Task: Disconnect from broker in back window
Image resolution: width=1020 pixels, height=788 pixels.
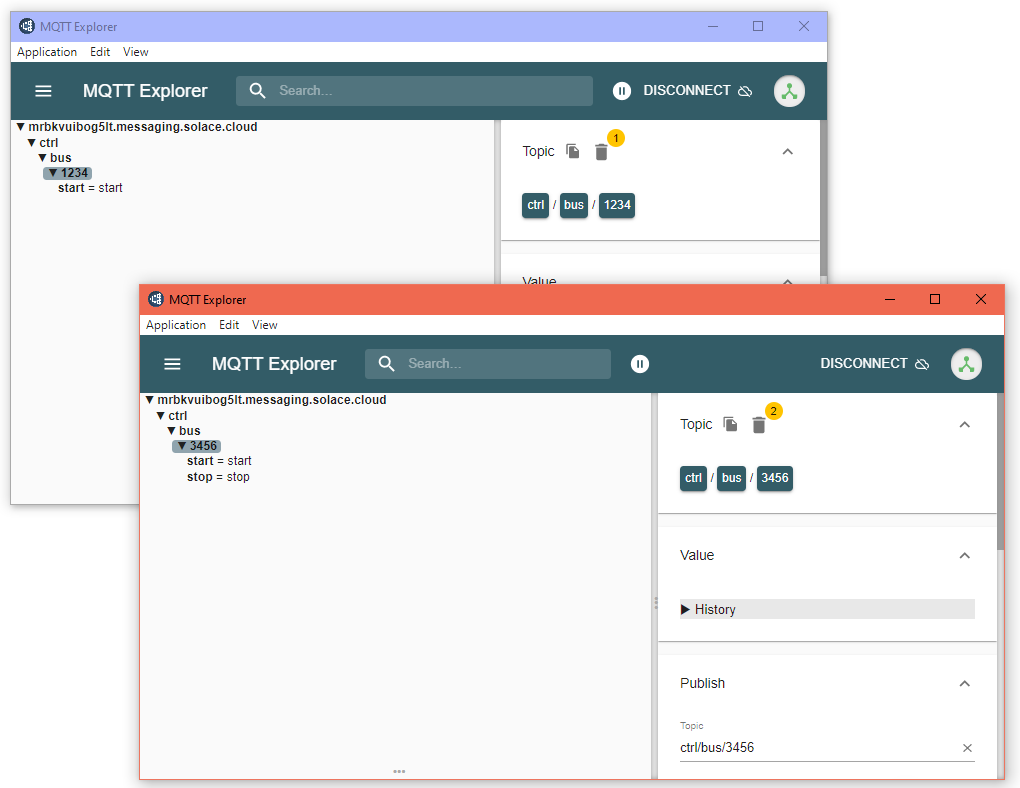Action: coord(697,90)
